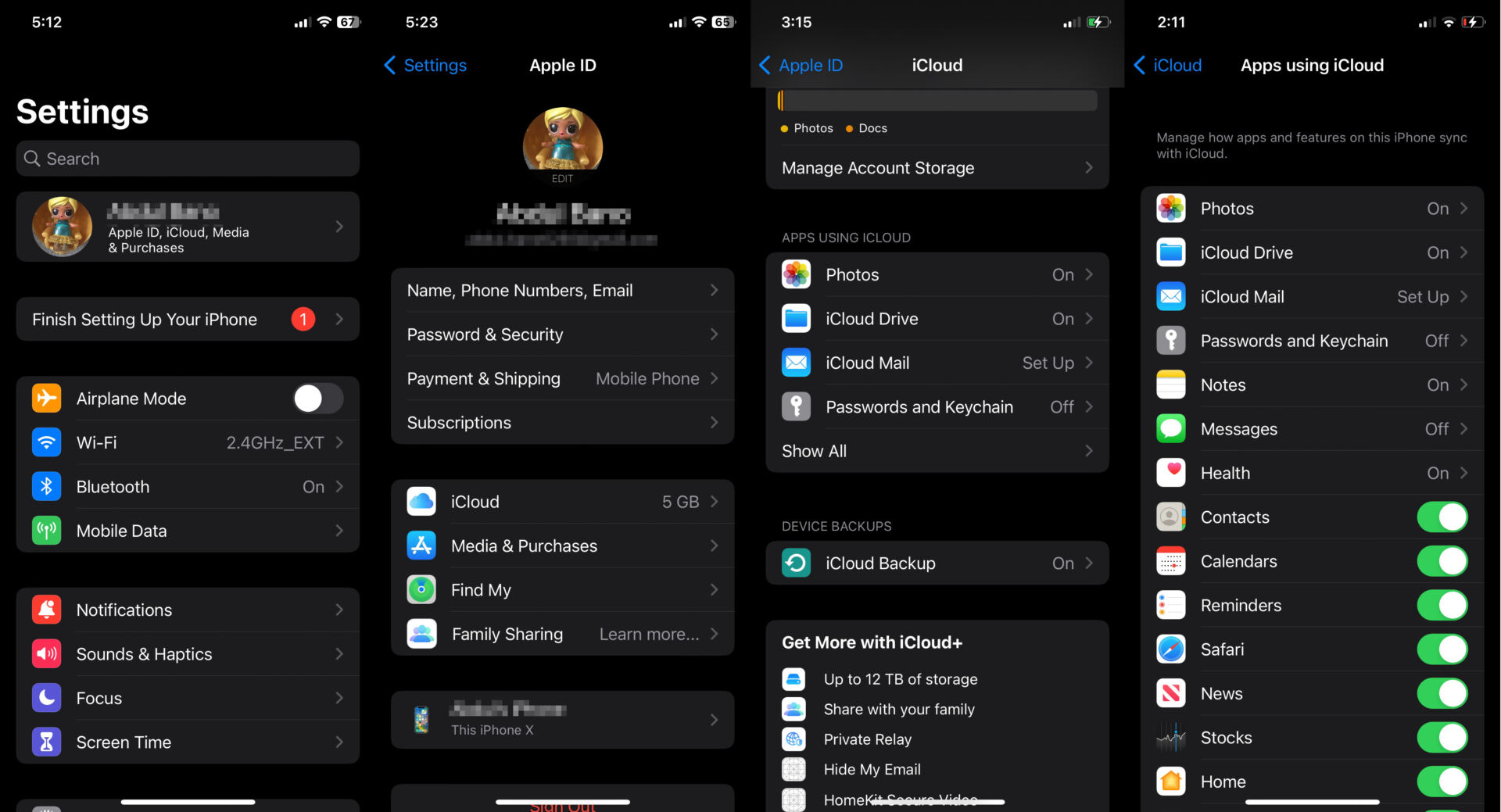
Task: Tap Learn more next to Family Sharing
Action: coord(649,634)
